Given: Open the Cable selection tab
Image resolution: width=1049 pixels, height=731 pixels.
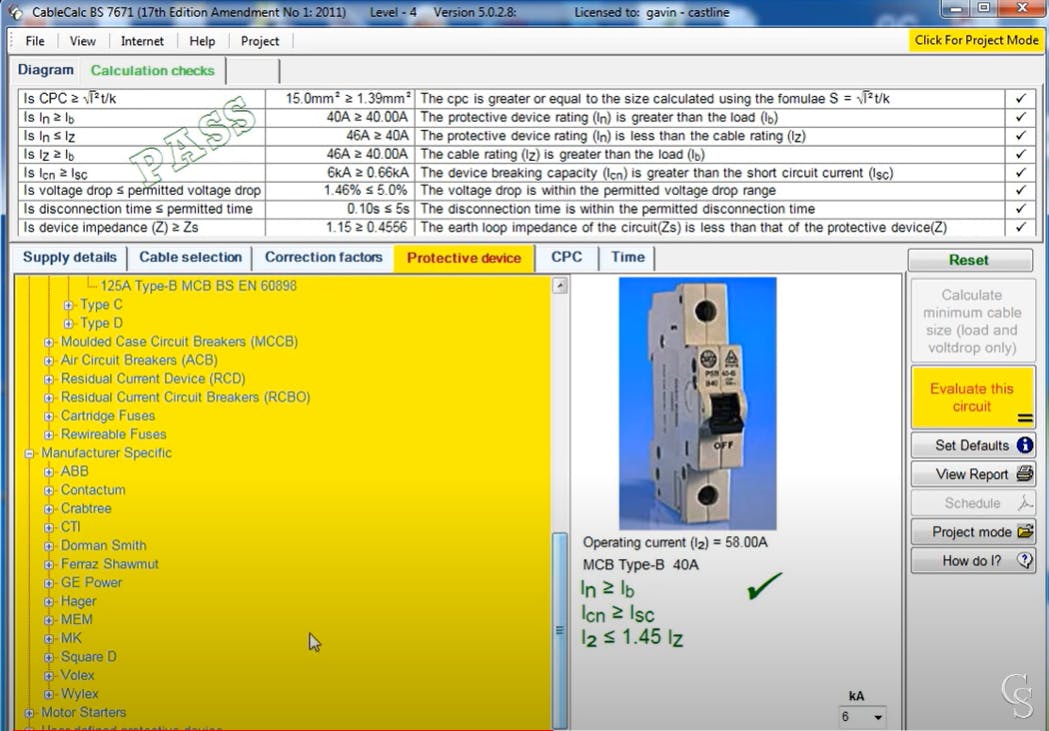Looking at the screenshot, I should (x=191, y=257).
